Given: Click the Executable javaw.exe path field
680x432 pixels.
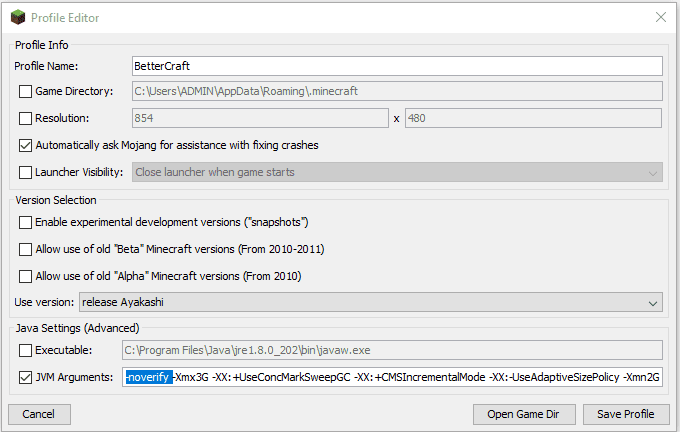Looking at the screenshot, I should pos(392,350).
